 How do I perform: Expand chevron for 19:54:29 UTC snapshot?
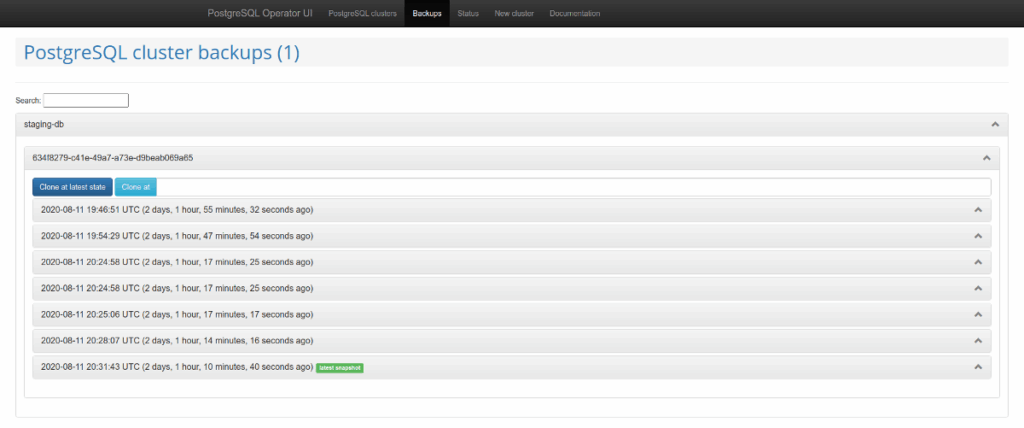coord(978,236)
